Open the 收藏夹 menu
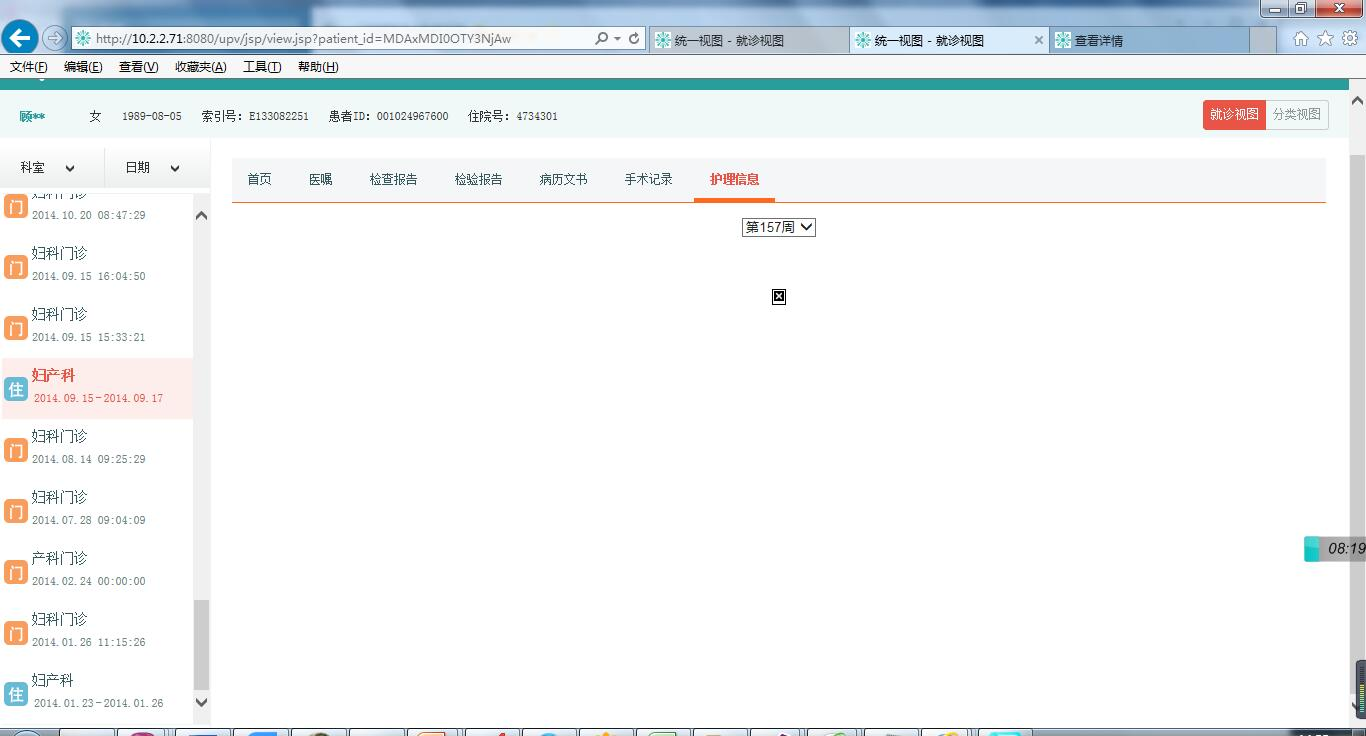The image size is (1366, 736). point(200,67)
